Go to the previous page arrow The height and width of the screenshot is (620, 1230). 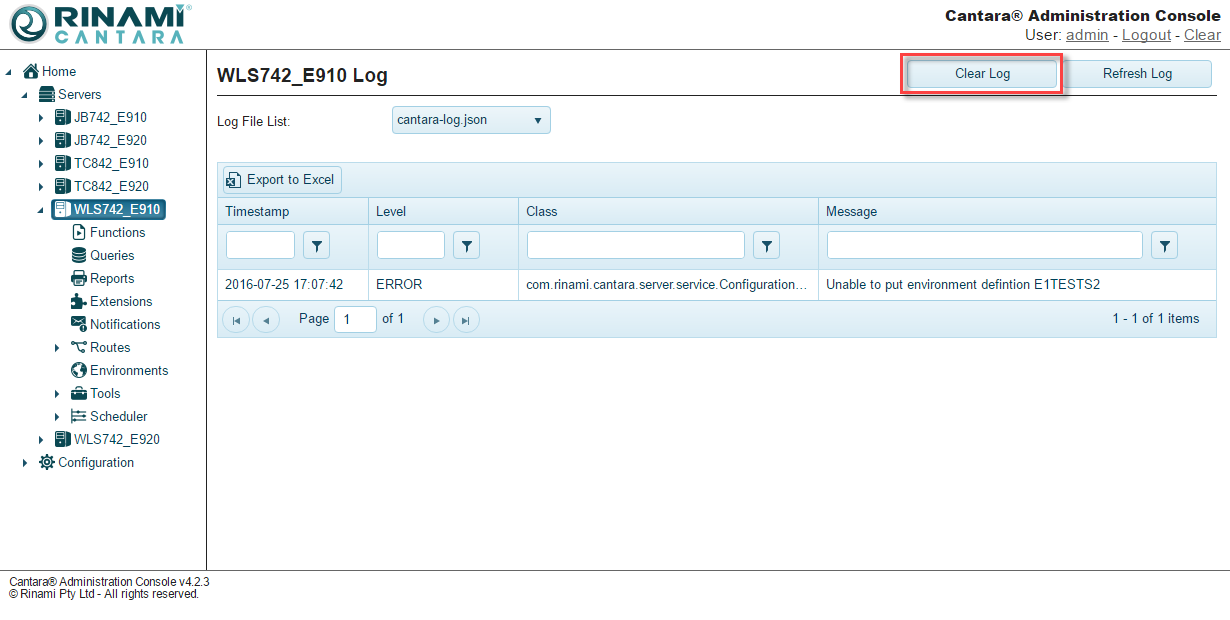(x=266, y=320)
